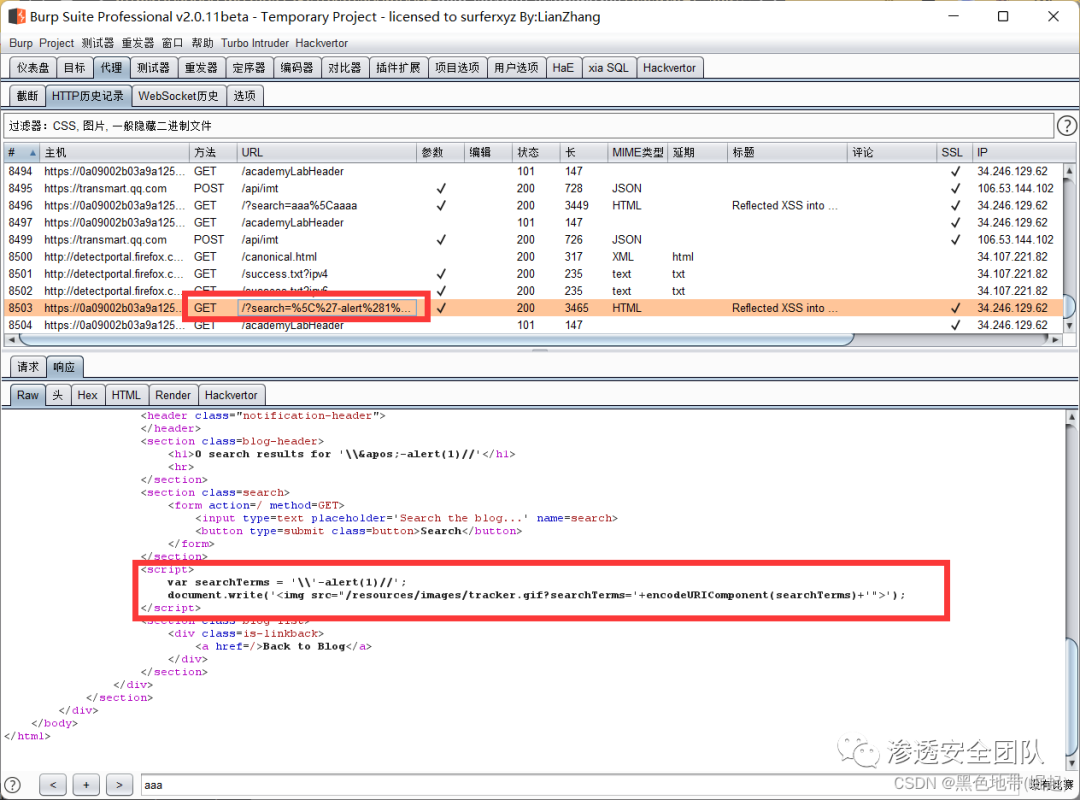
Task: Open the 窗口 menu
Action: point(172,43)
